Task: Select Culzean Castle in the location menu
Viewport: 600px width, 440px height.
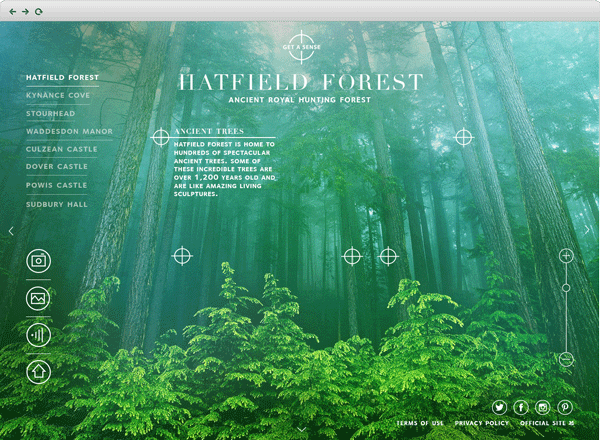Action: (x=62, y=149)
